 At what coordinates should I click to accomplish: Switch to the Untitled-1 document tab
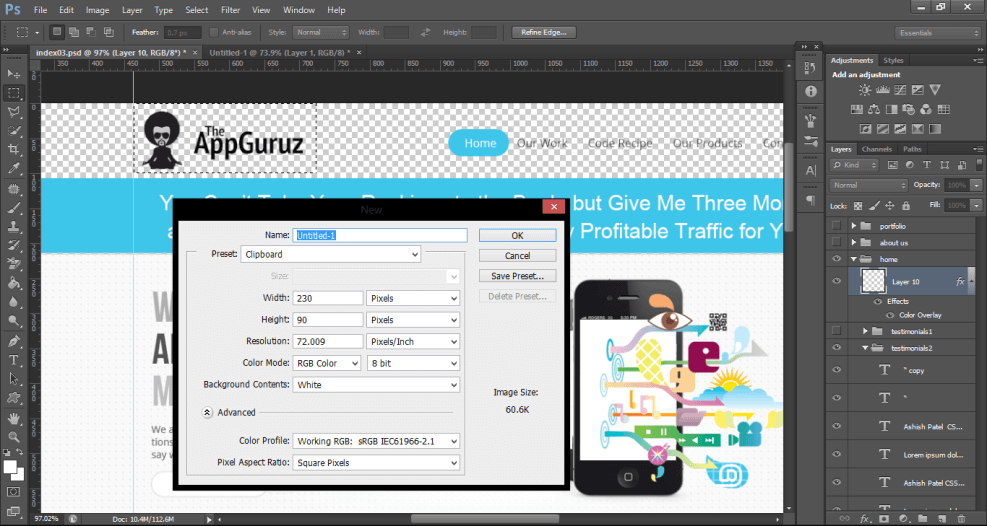point(278,52)
